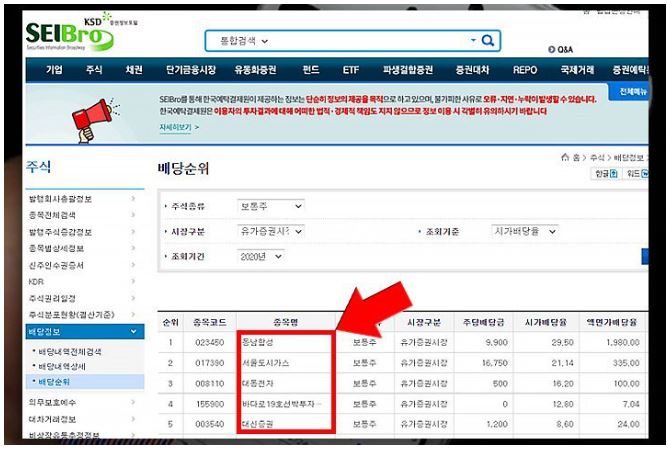Click stock name 동남합성 in row 1
The width and height of the screenshot is (668, 450).
[257, 342]
